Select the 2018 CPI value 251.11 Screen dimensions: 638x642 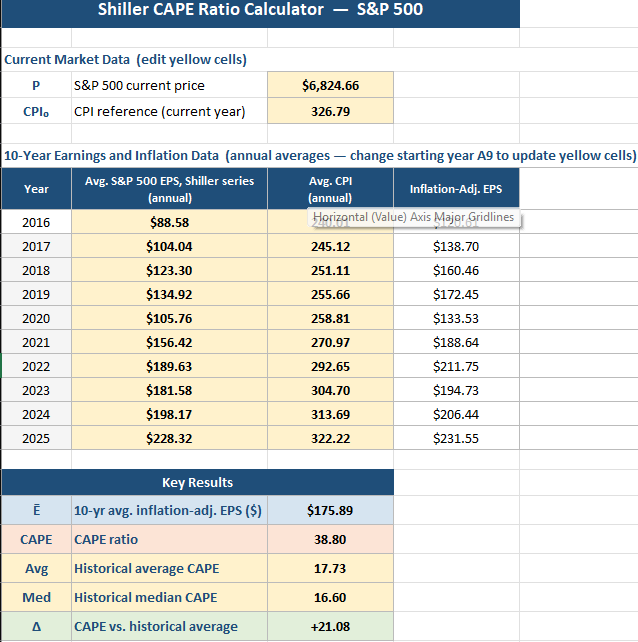(x=330, y=270)
